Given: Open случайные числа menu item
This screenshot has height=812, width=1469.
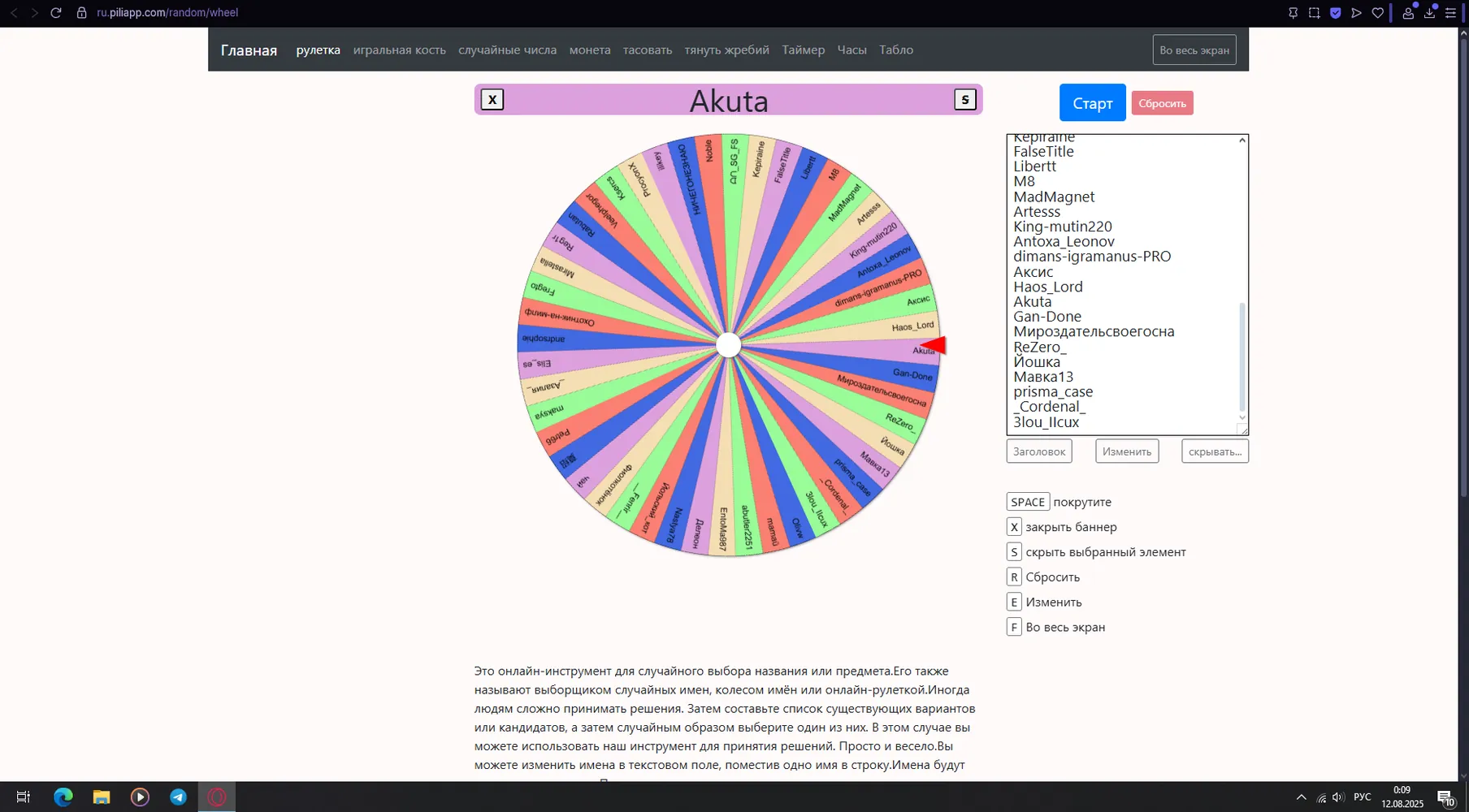Looking at the screenshot, I should [507, 50].
